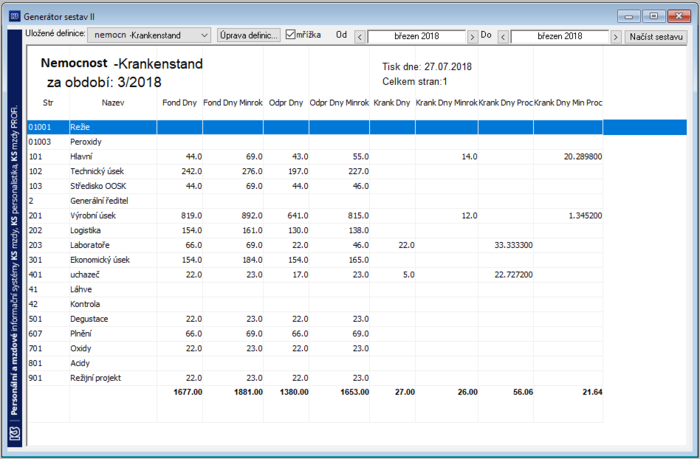The image size is (700, 459).
Task: Click the value 22.727200 in uchazeč row
Action: 513,275
